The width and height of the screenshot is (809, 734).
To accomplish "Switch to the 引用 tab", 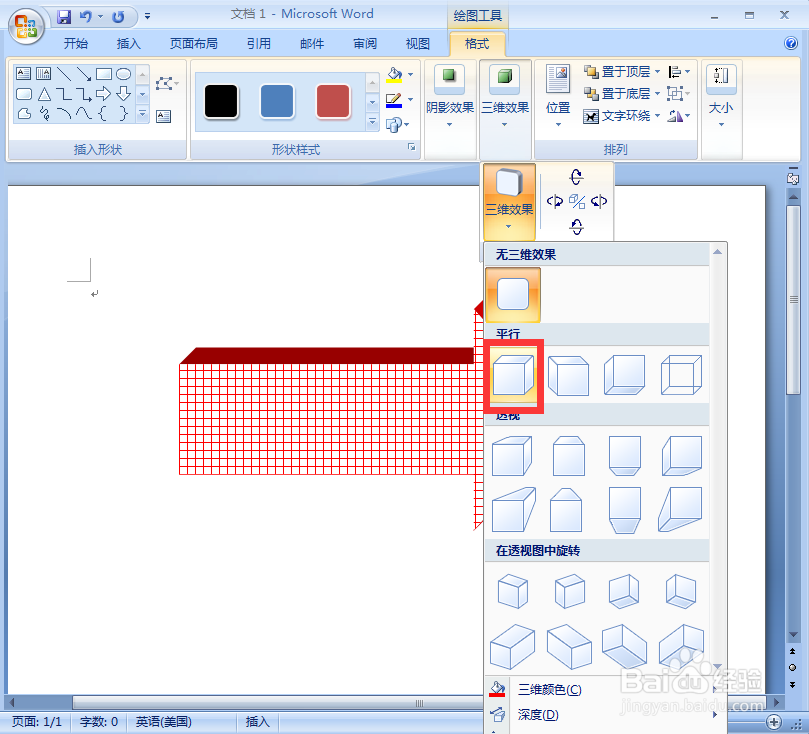I will [x=258, y=43].
